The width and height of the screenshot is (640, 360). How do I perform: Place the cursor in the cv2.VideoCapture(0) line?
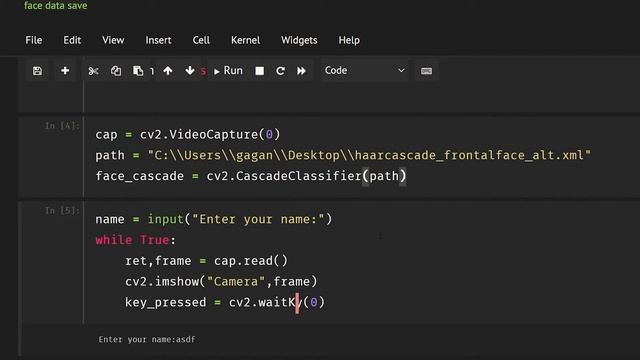point(188,134)
